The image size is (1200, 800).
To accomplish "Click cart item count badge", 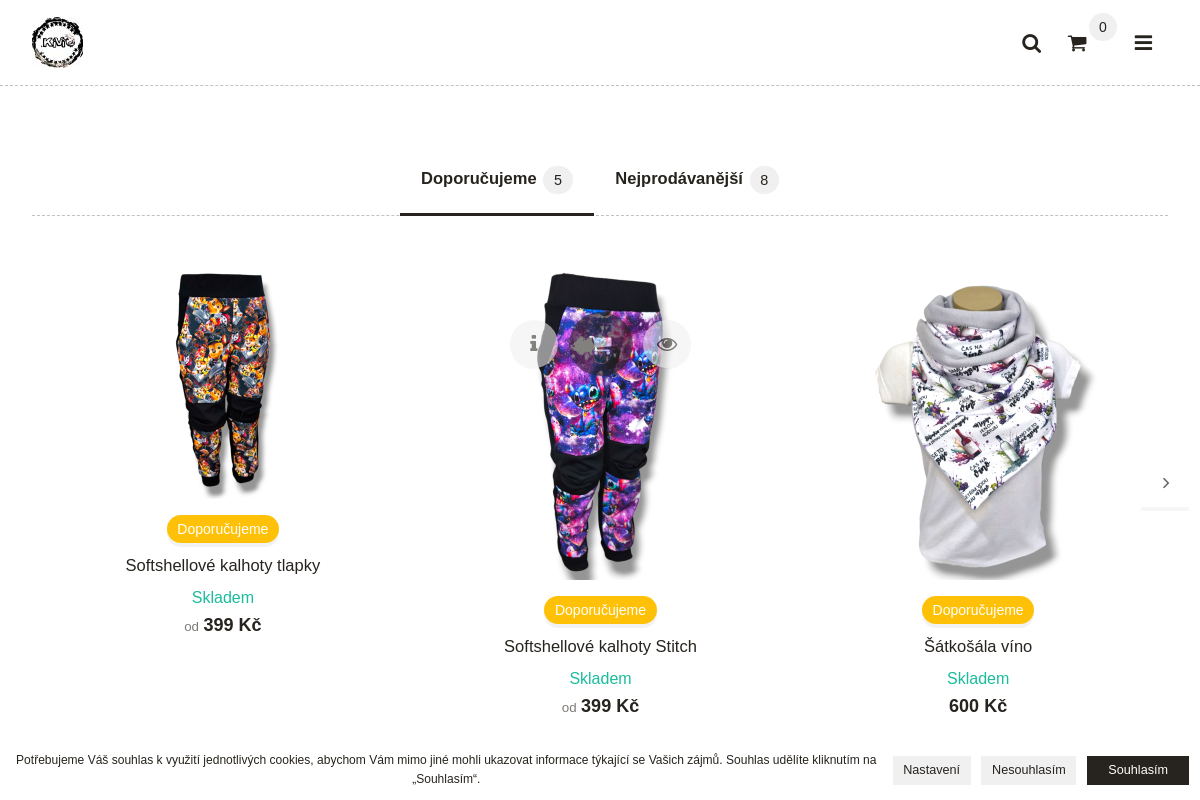I will [1103, 27].
